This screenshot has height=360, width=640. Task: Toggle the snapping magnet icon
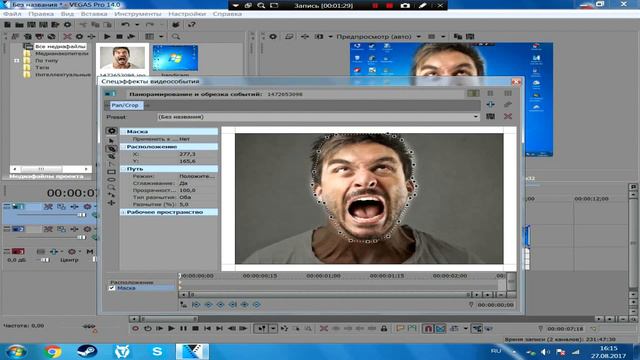pos(428,329)
